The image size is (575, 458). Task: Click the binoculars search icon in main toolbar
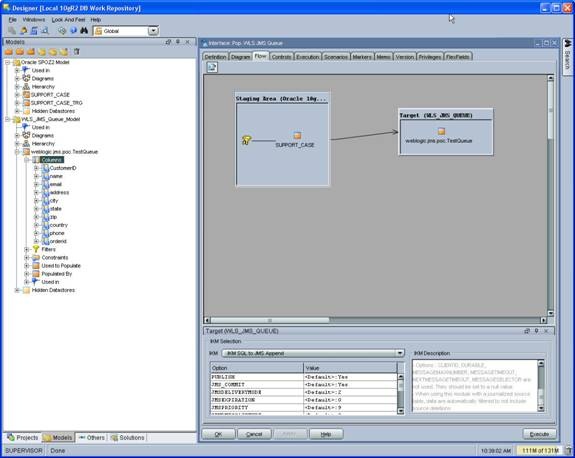coord(84,31)
